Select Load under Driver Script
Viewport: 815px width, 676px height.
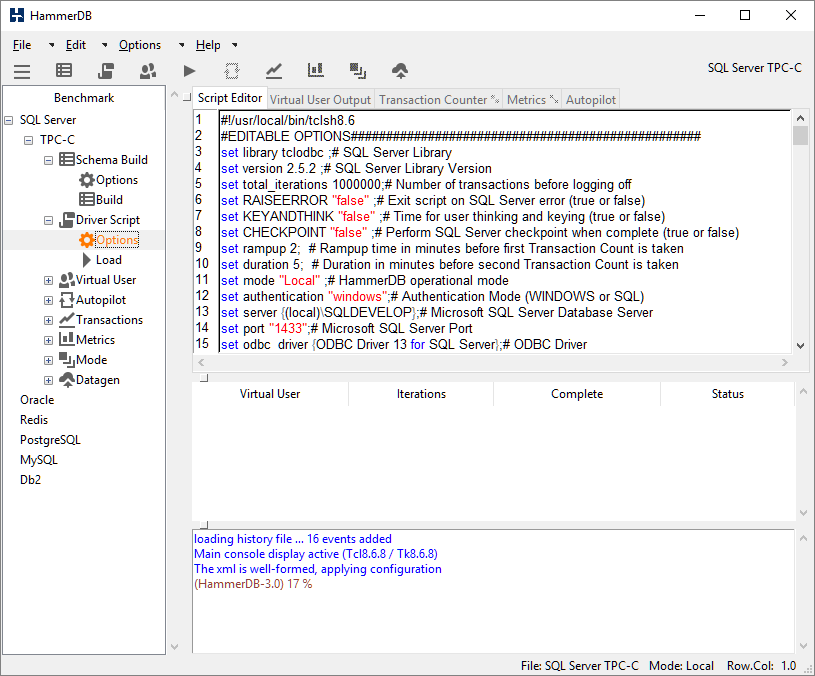109,260
